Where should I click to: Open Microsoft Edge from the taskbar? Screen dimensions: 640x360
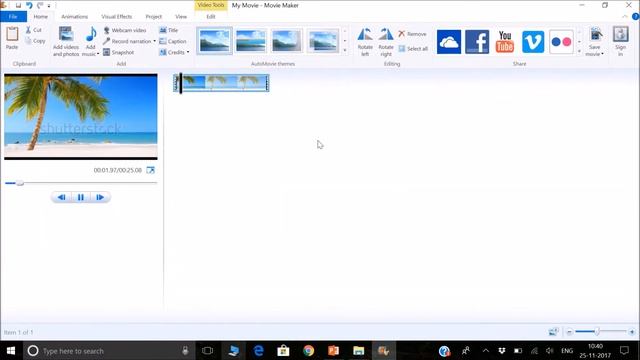(258, 351)
